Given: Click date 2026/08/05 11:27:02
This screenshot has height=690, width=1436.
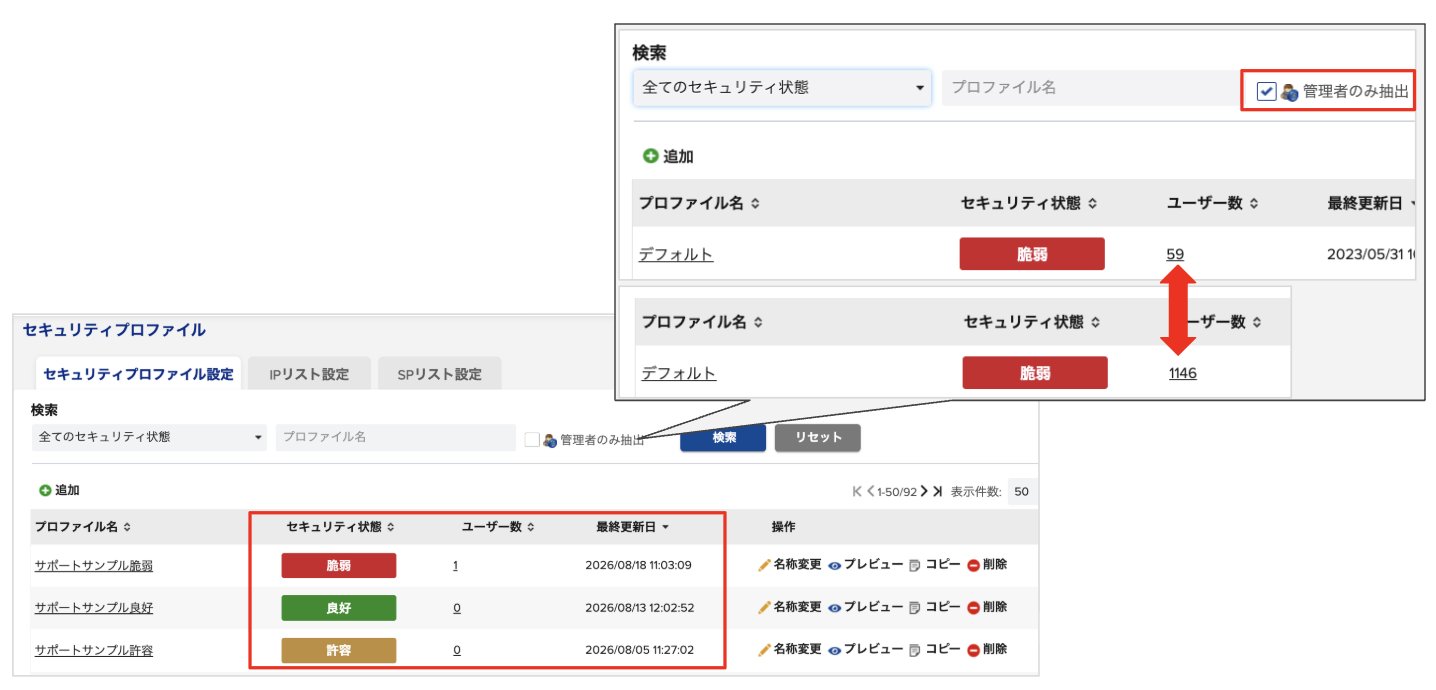Looking at the screenshot, I should (x=638, y=649).
